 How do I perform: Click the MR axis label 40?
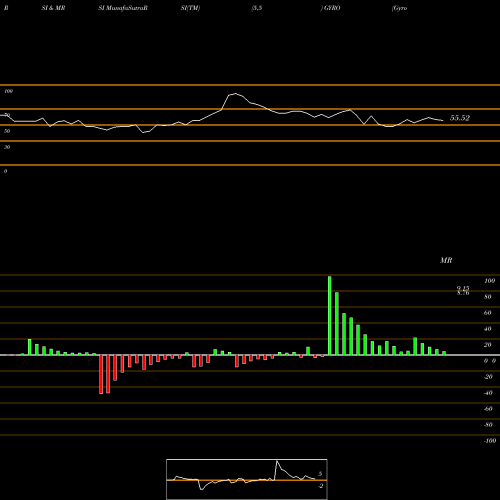click(x=488, y=329)
